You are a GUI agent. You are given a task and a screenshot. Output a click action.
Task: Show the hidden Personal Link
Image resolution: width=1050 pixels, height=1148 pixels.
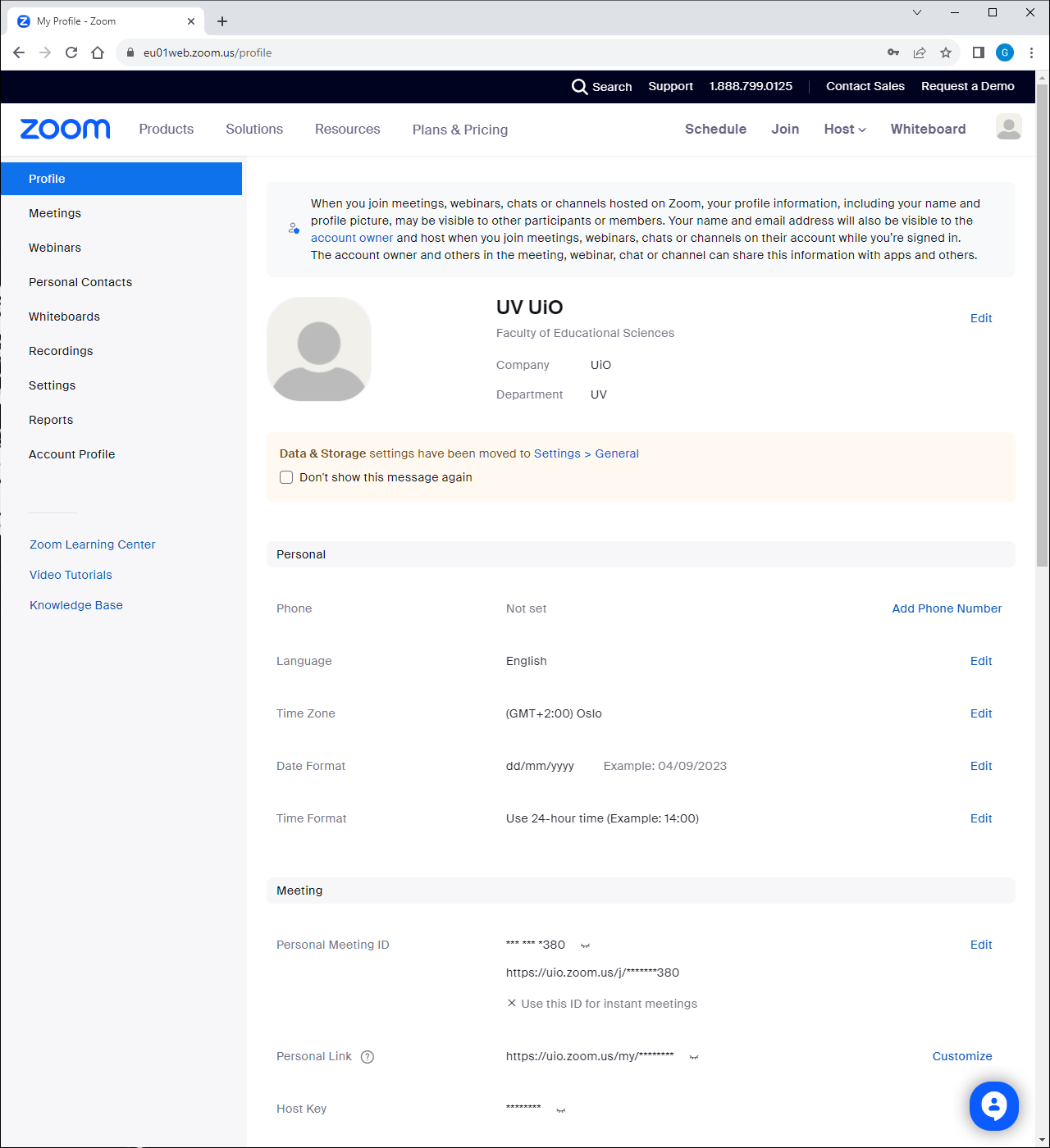tap(694, 1057)
